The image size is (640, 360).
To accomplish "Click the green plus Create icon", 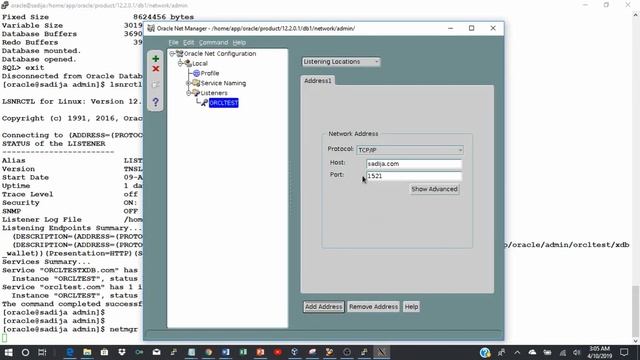I will 156,59.
